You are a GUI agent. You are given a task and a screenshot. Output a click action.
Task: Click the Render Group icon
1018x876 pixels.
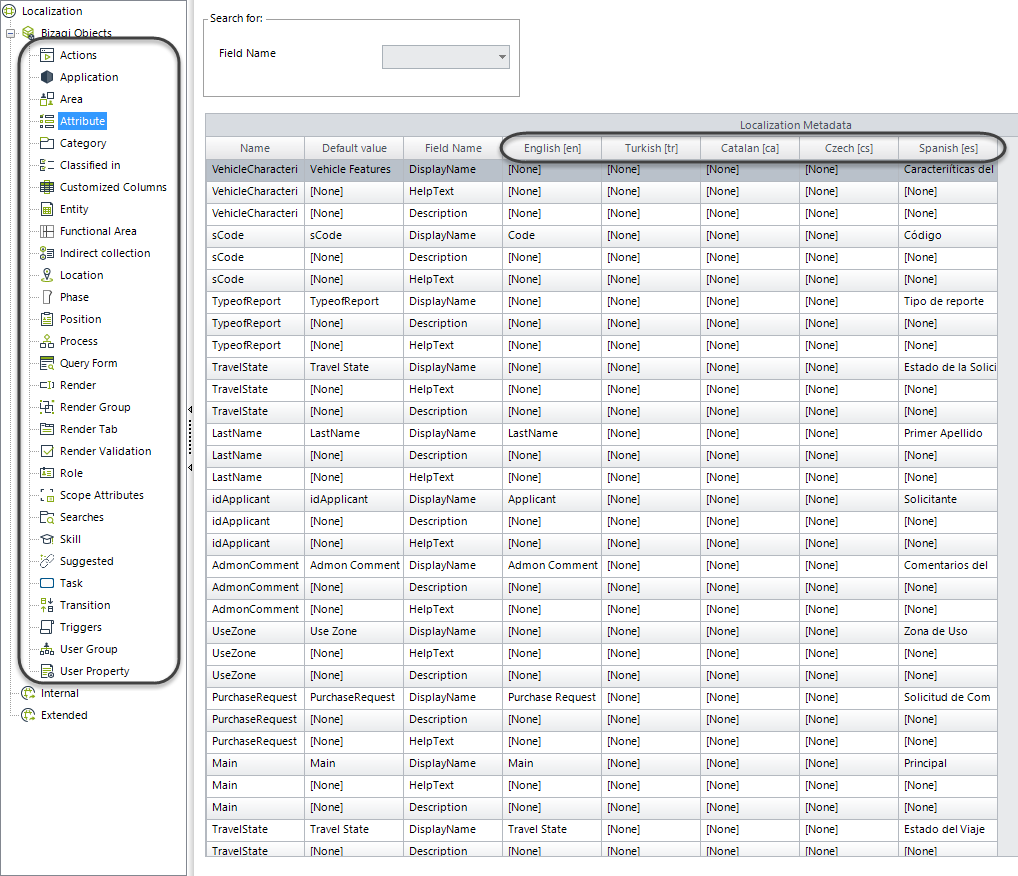coord(47,407)
